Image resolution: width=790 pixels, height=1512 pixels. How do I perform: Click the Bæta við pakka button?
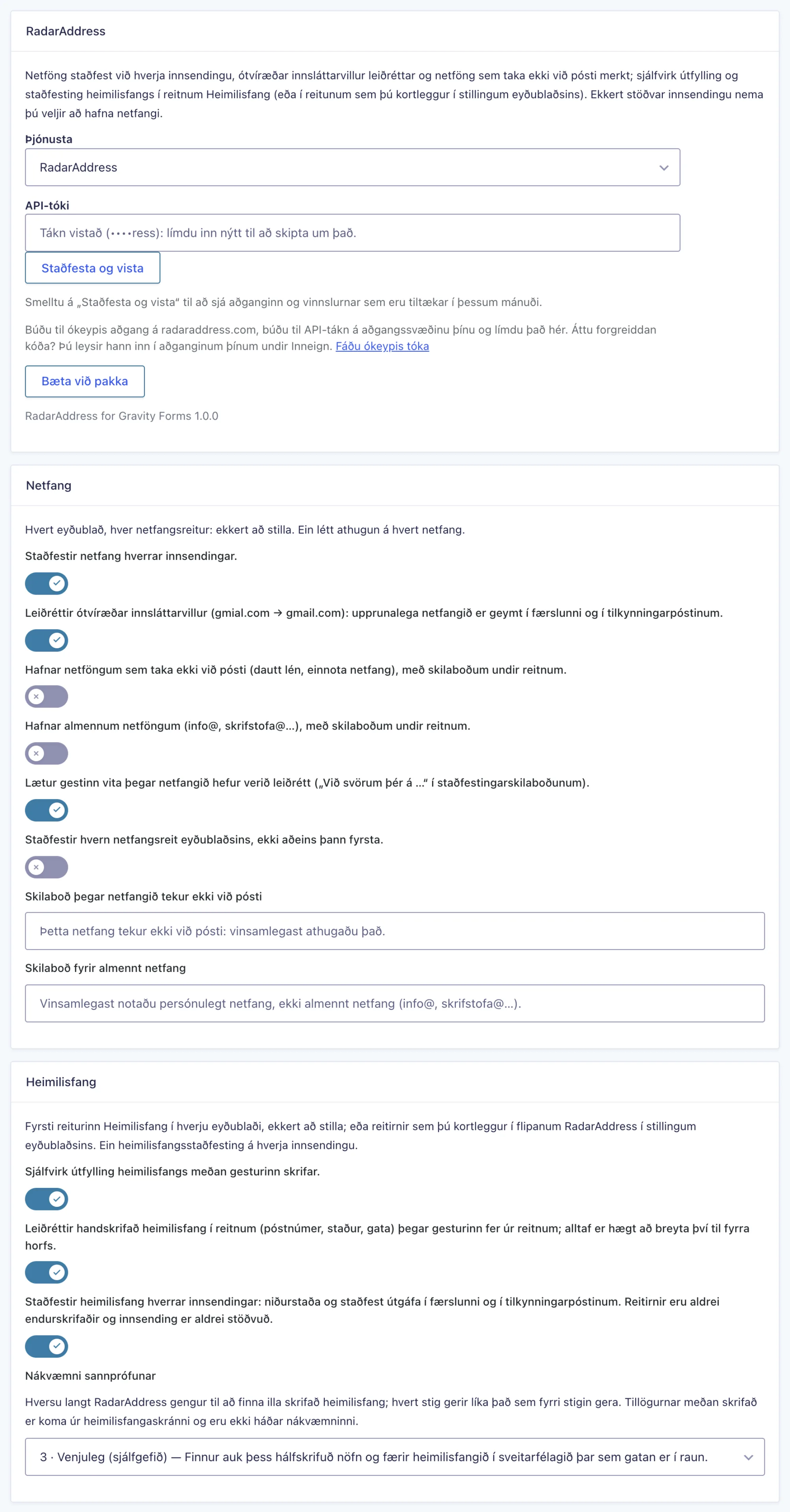(x=85, y=381)
